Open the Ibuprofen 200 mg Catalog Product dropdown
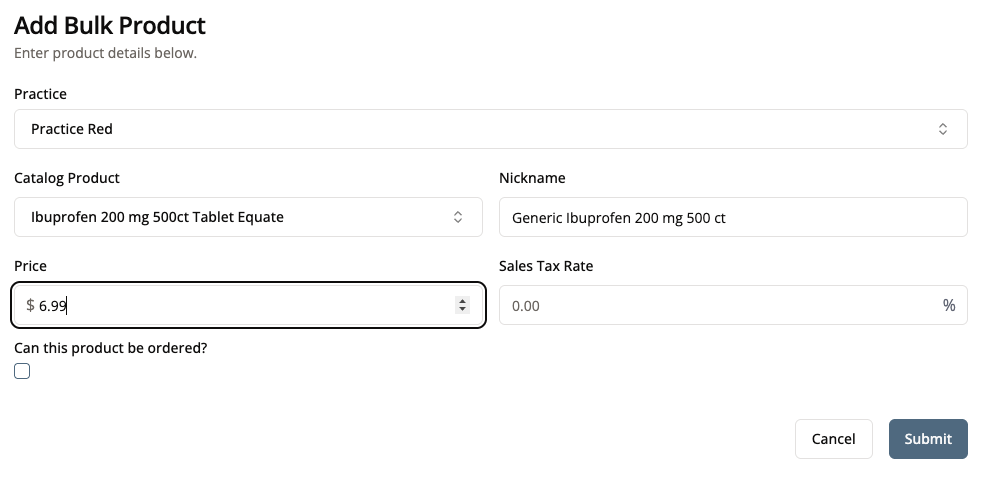983x477 pixels. click(x=240, y=217)
